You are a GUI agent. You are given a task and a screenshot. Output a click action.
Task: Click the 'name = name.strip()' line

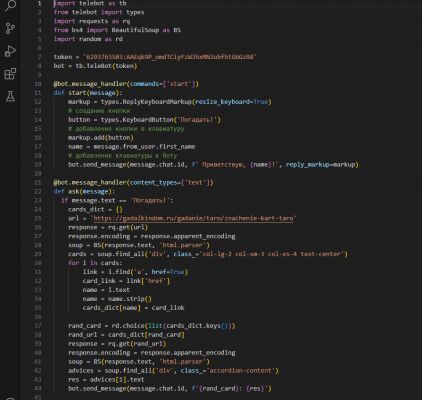(x=117, y=299)
